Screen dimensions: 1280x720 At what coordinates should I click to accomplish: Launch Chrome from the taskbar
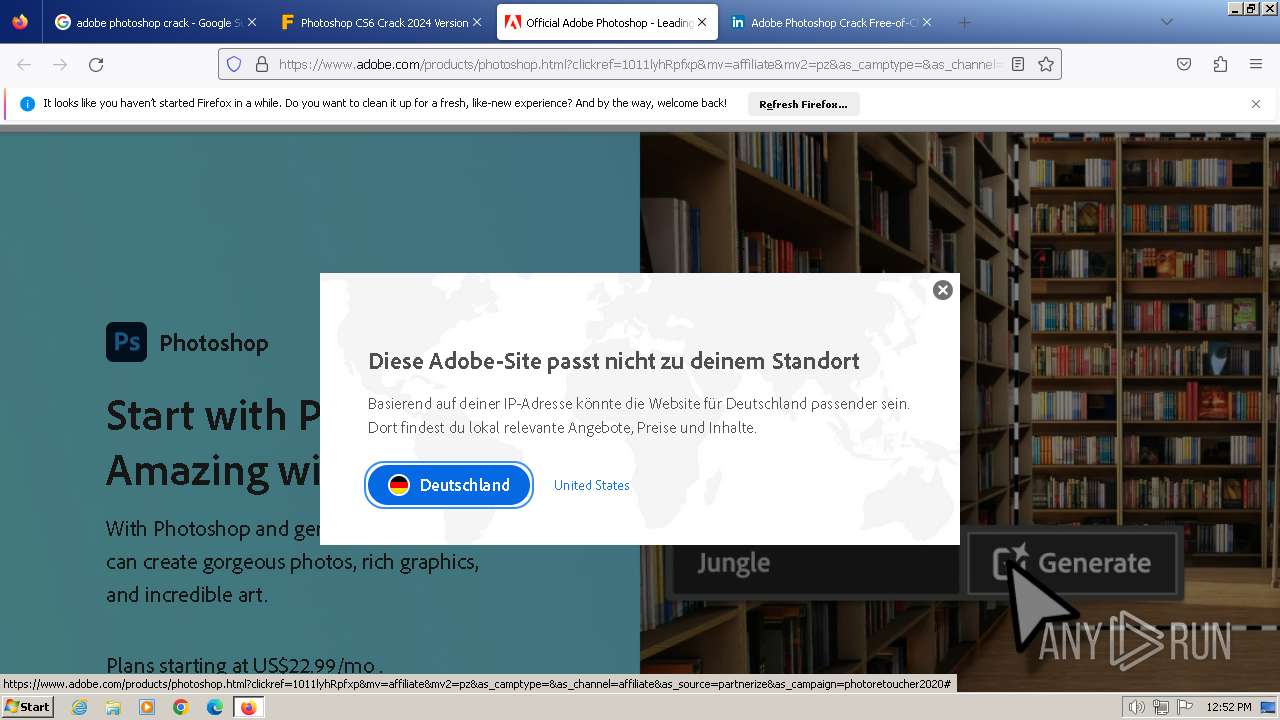coord(181,707)
